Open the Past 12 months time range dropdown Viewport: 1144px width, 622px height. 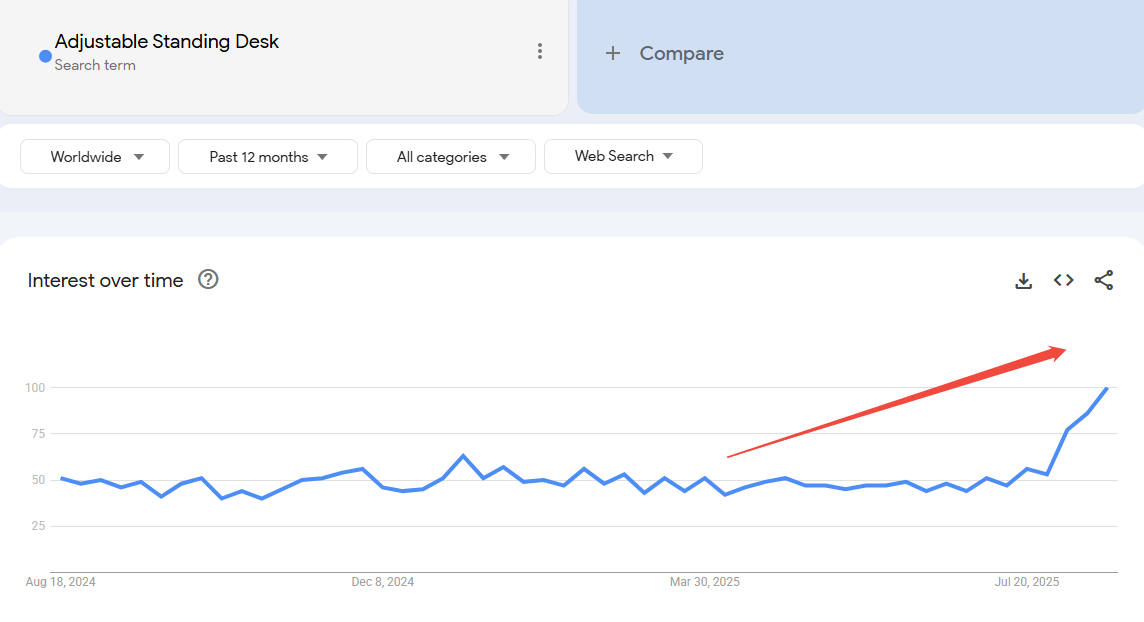(267, 156)
